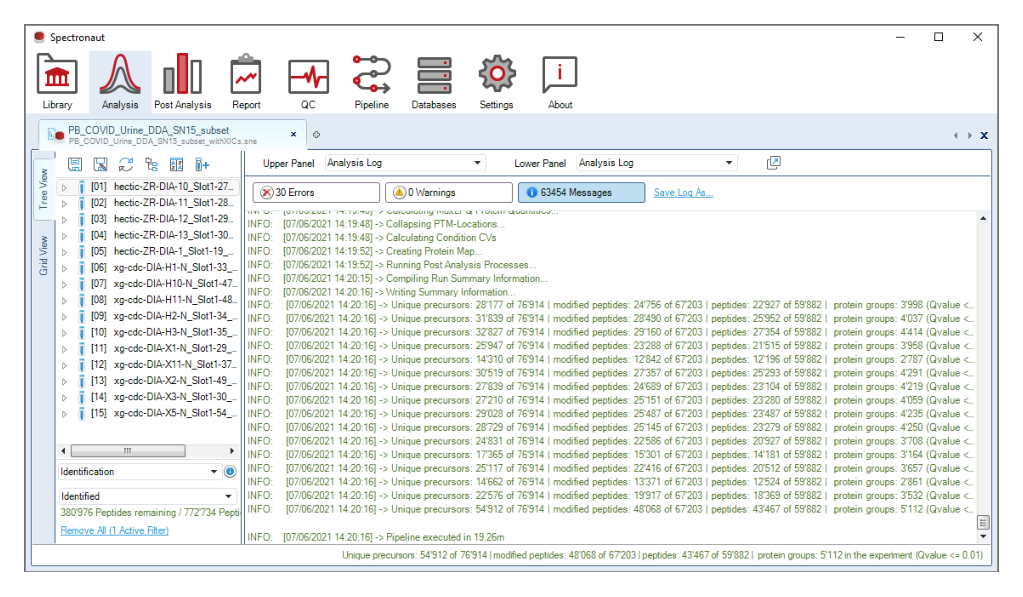The height and width of the screenshot is (597, 1023).
Task: Click the blue X closing all tabs
Action: pos(984,135)
